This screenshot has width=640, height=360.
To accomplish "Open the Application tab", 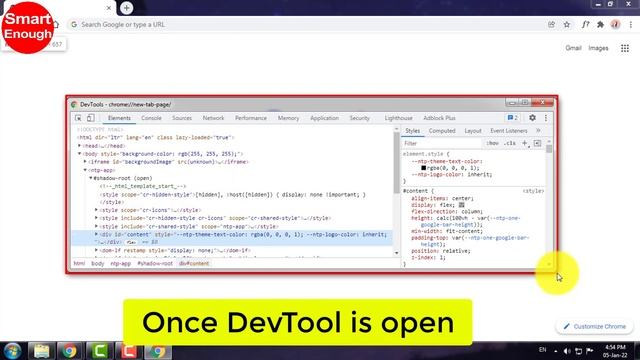I will point(324,118).
